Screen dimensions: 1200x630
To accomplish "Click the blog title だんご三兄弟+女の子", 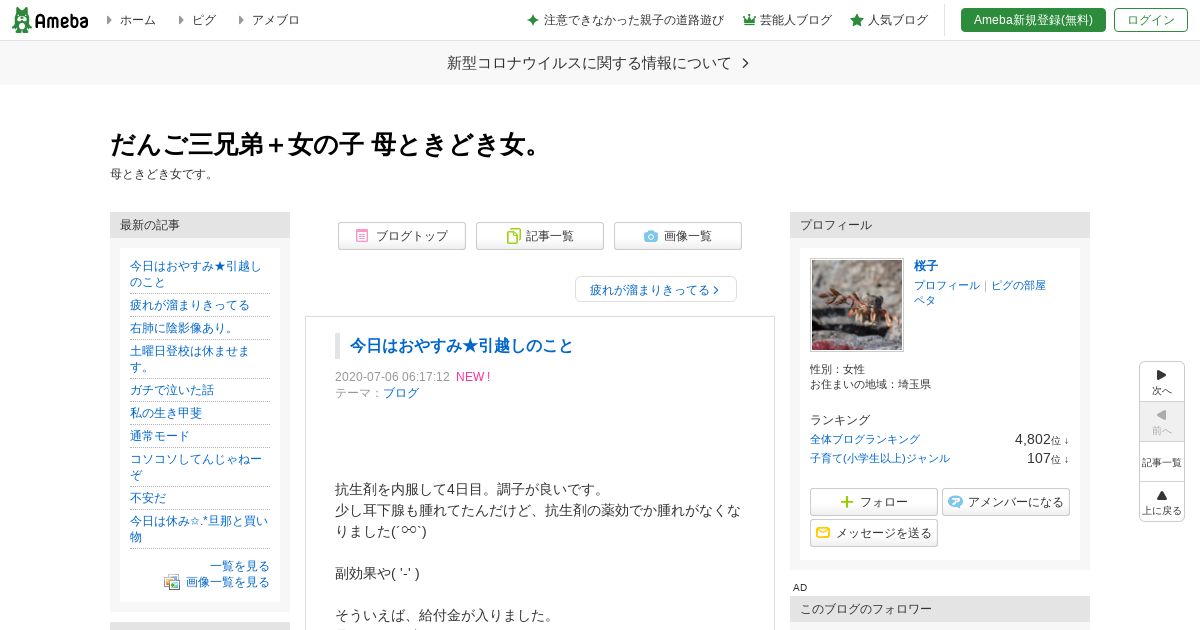I will tap(329, 144).
